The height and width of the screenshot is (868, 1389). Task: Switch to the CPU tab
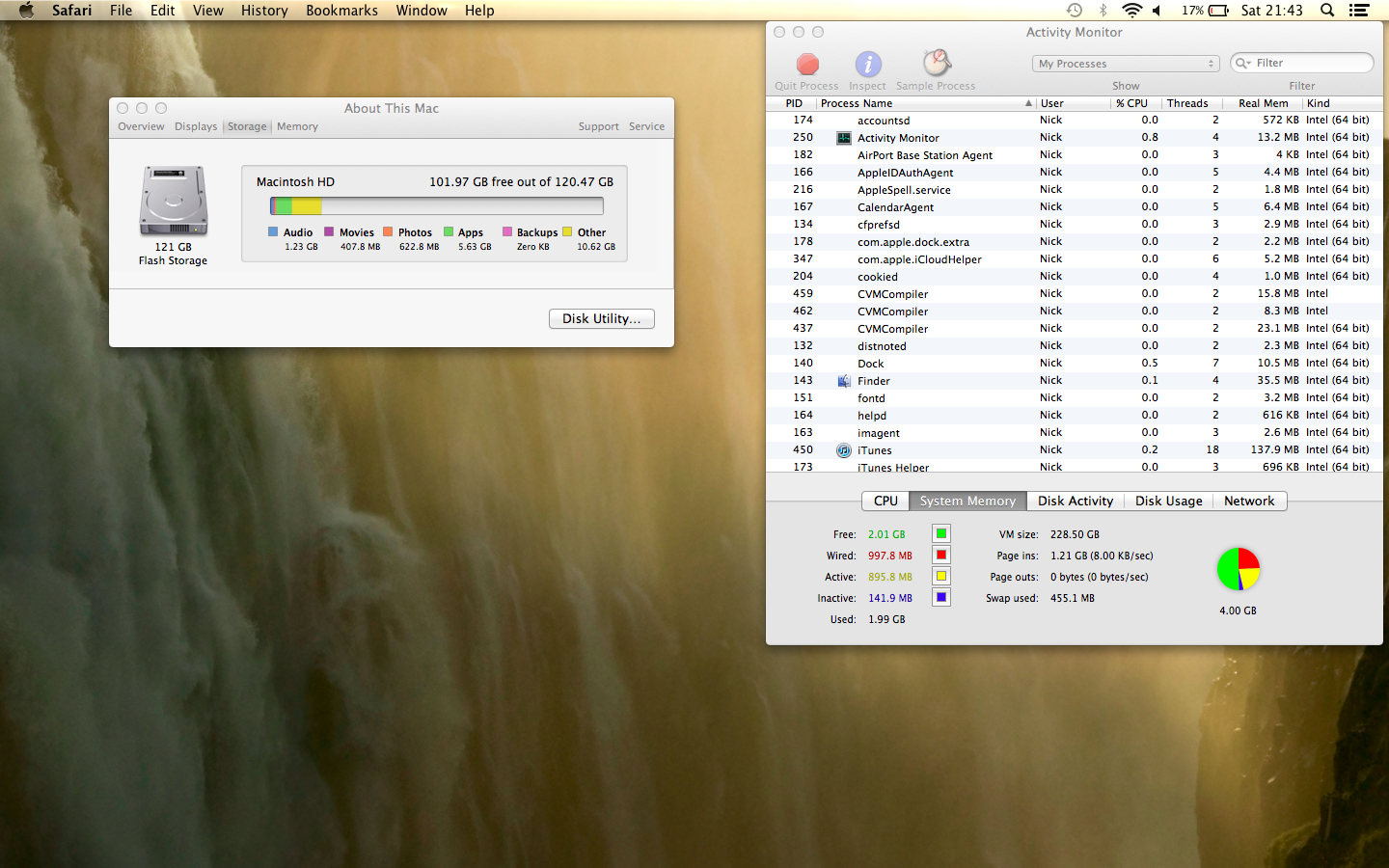885,501
